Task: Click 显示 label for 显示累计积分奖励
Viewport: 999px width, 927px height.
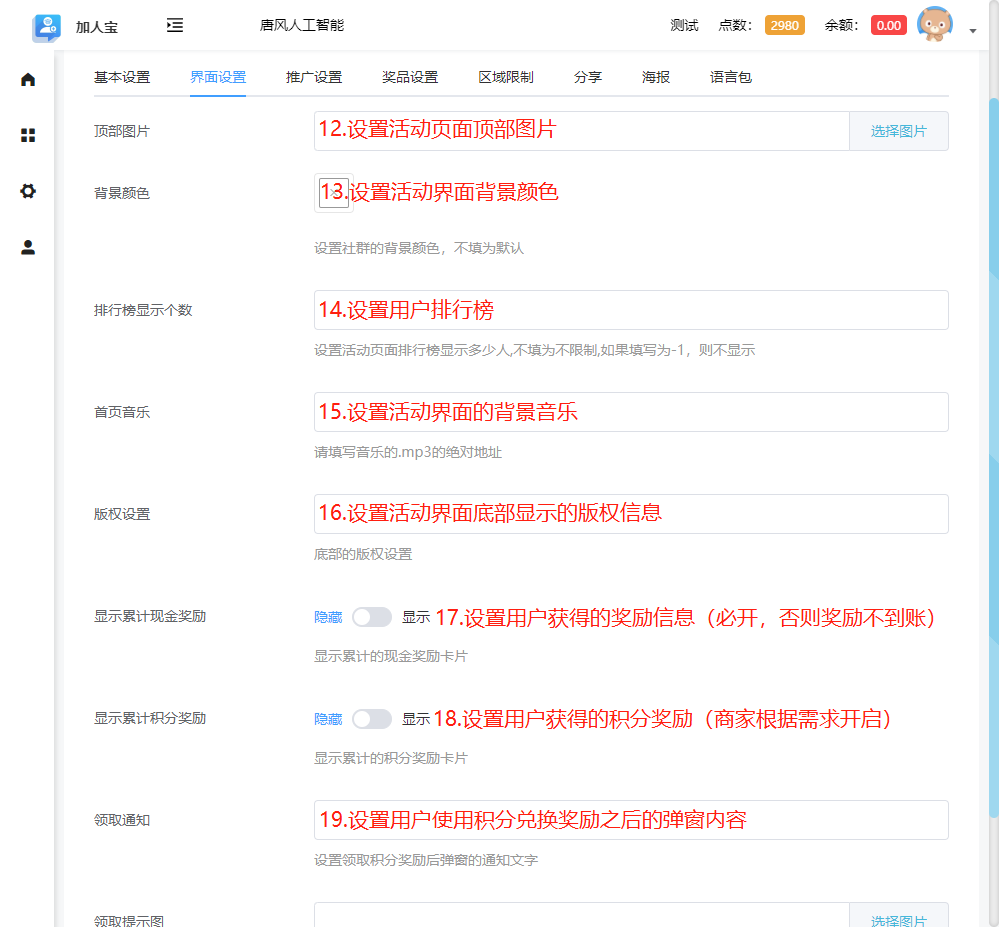Action: point(416,719)
